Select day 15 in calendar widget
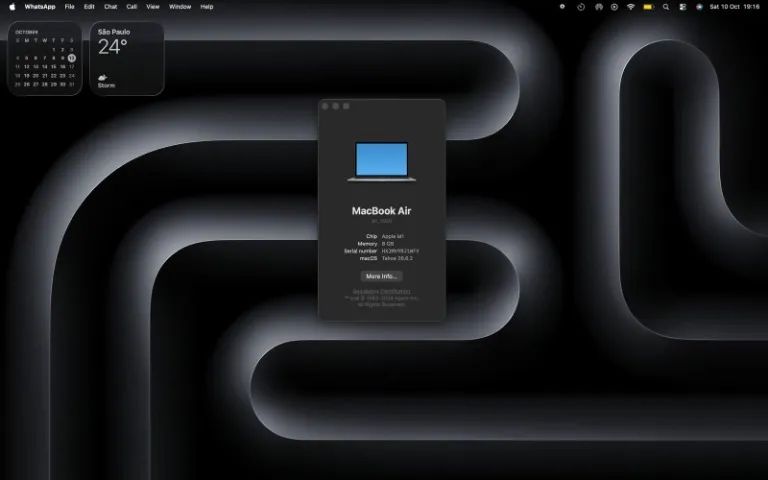 tap(53, 67)
